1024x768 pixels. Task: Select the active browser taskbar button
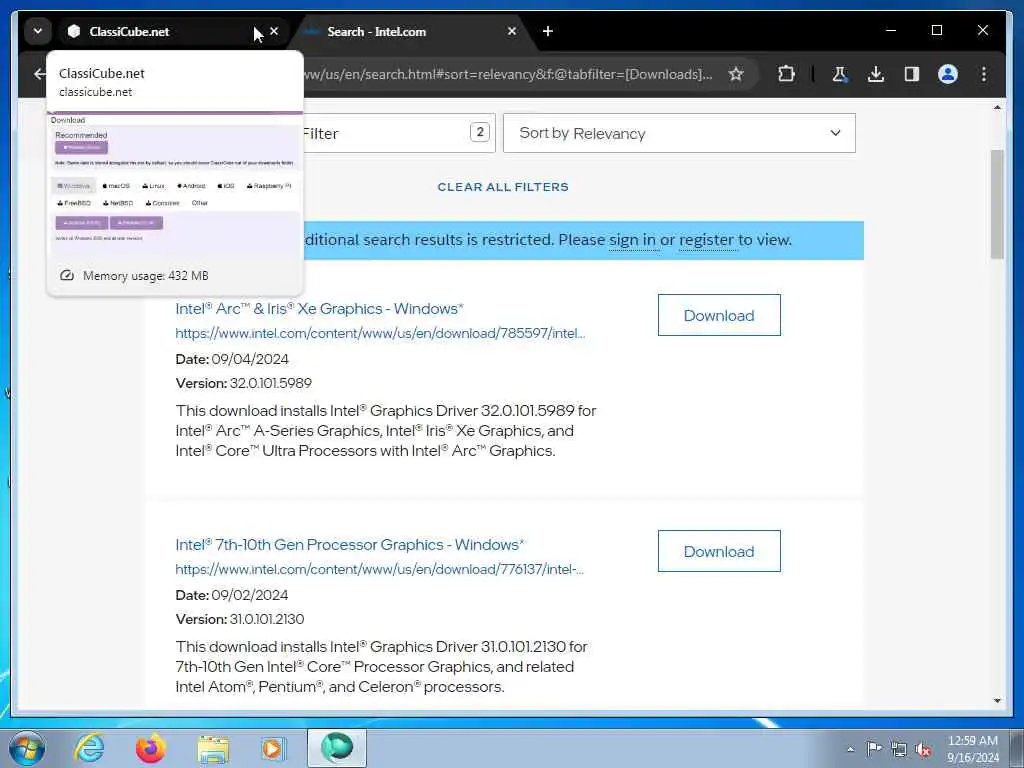337,748
